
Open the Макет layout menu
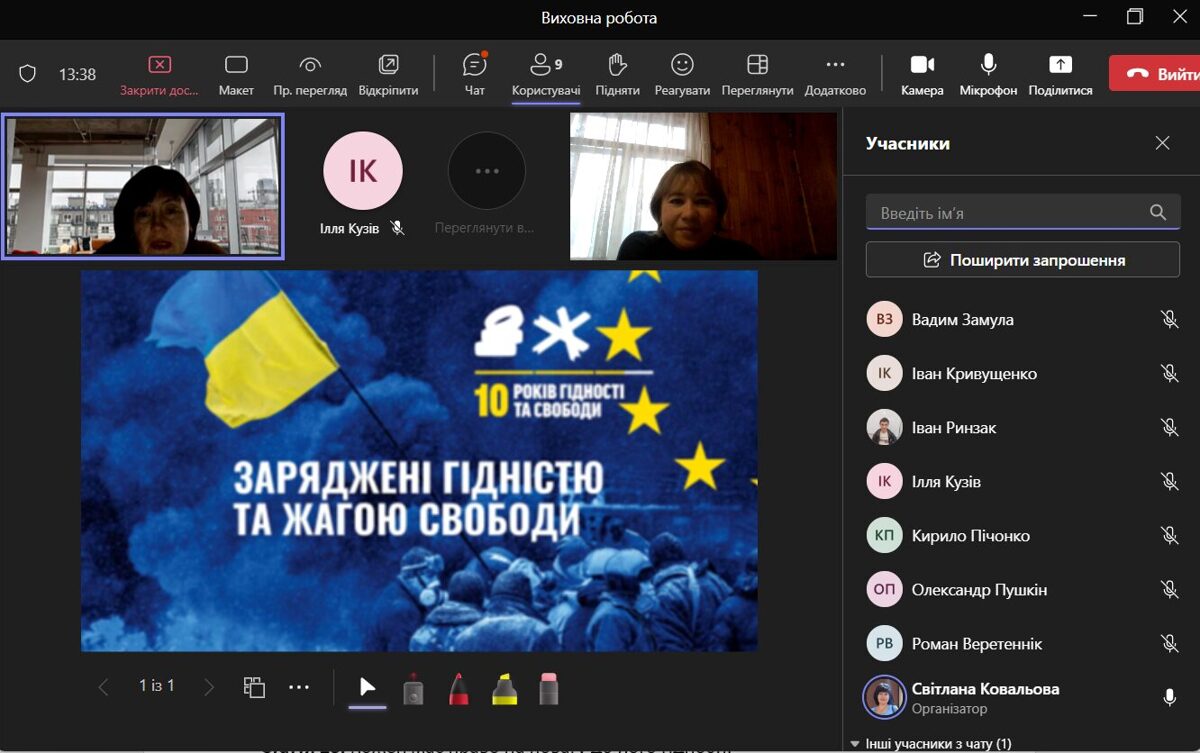(x=236, y=75)
